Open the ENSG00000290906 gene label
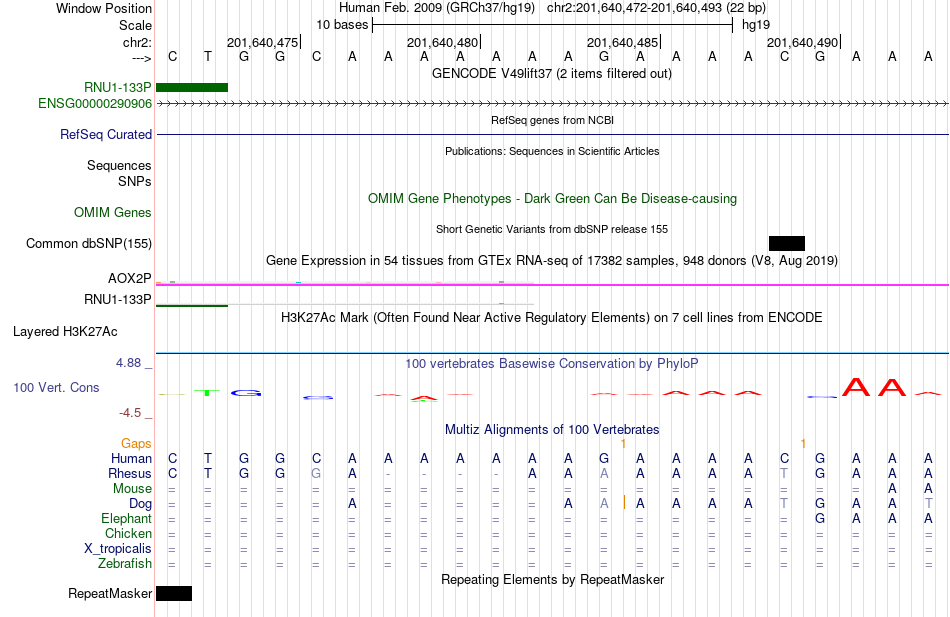The image size is (950, 617). [x=95, y=104]
